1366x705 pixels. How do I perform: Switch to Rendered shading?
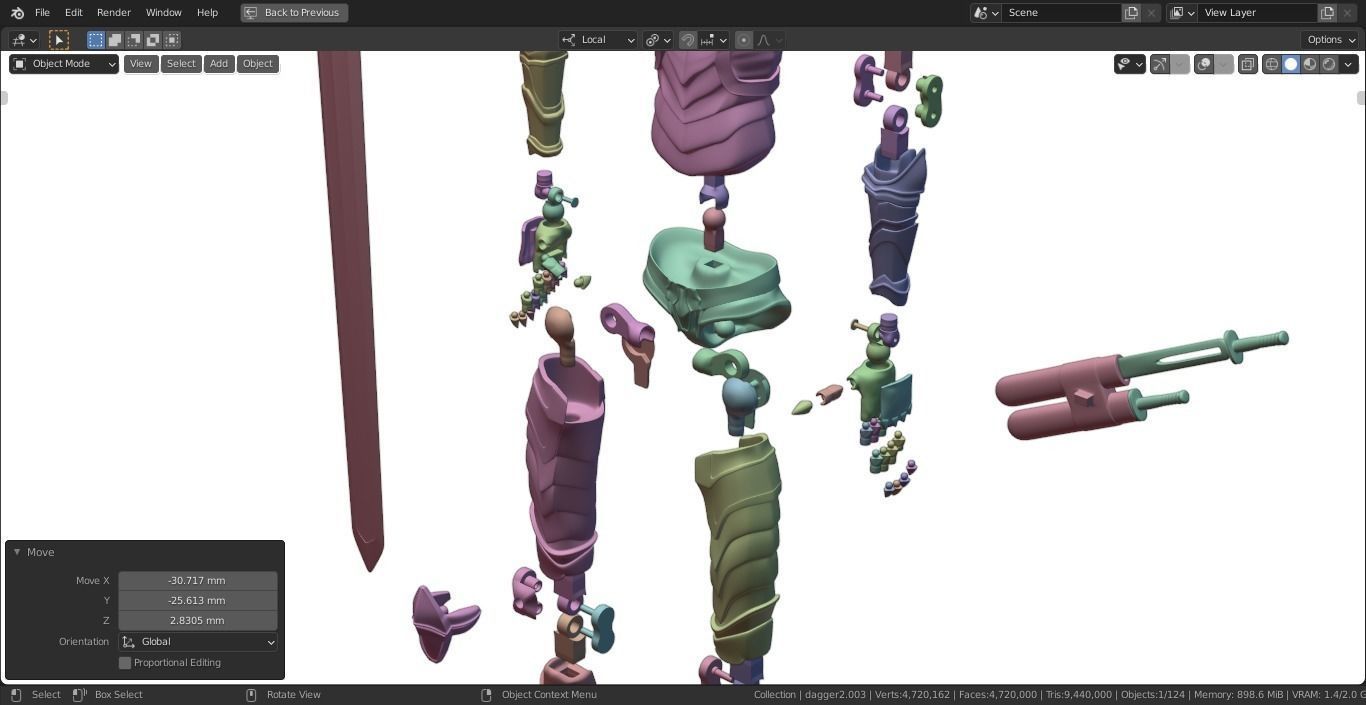click(1329, 64)
